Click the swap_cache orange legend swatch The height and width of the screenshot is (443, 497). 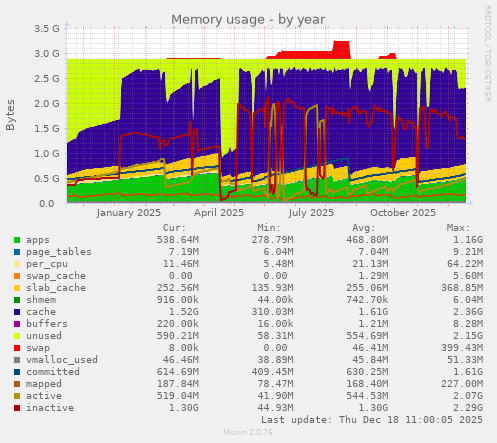(x=17, y=276)
